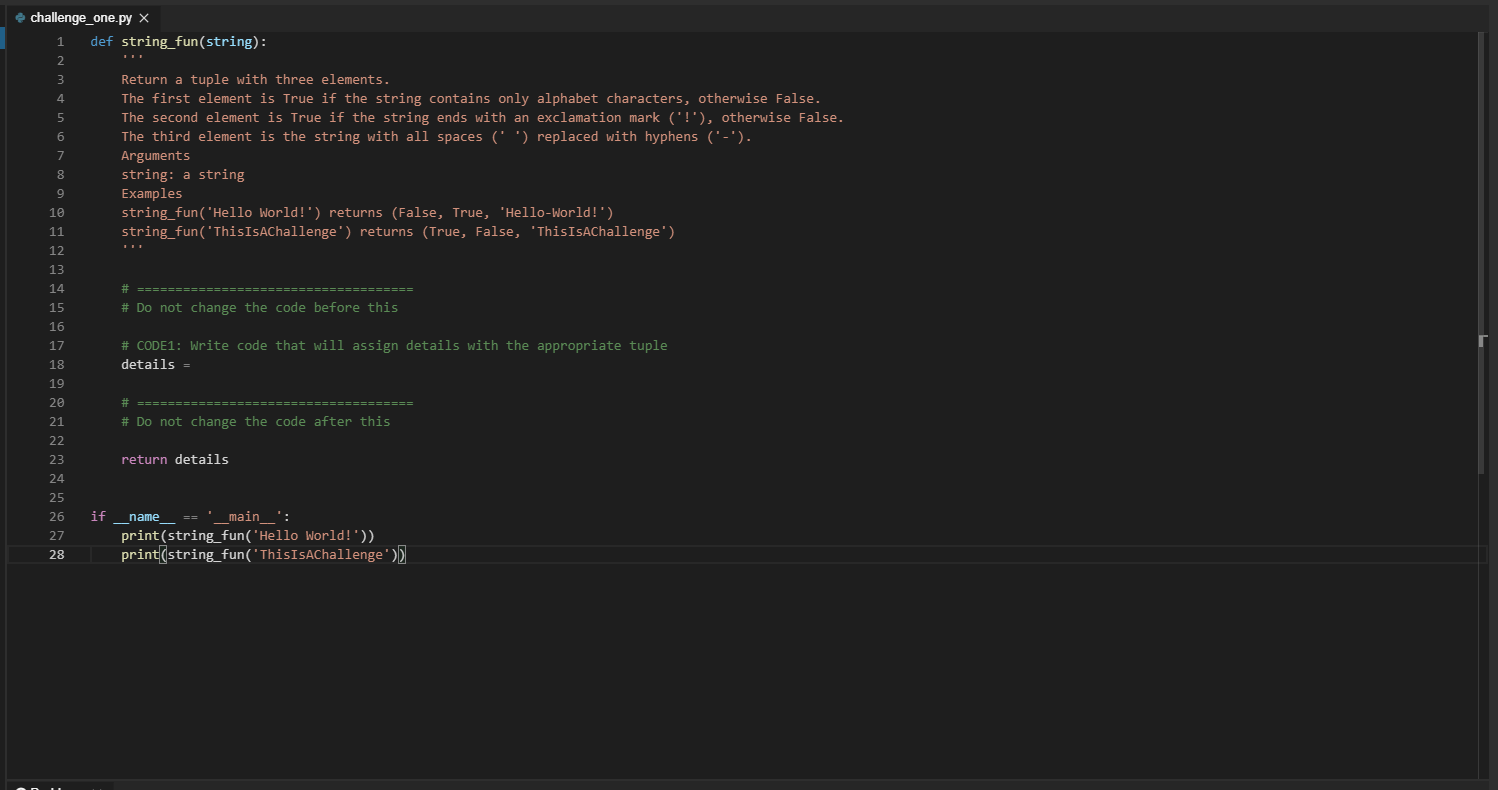Click the docstring line starting 'The third element is'

click(x=436, y=137)
